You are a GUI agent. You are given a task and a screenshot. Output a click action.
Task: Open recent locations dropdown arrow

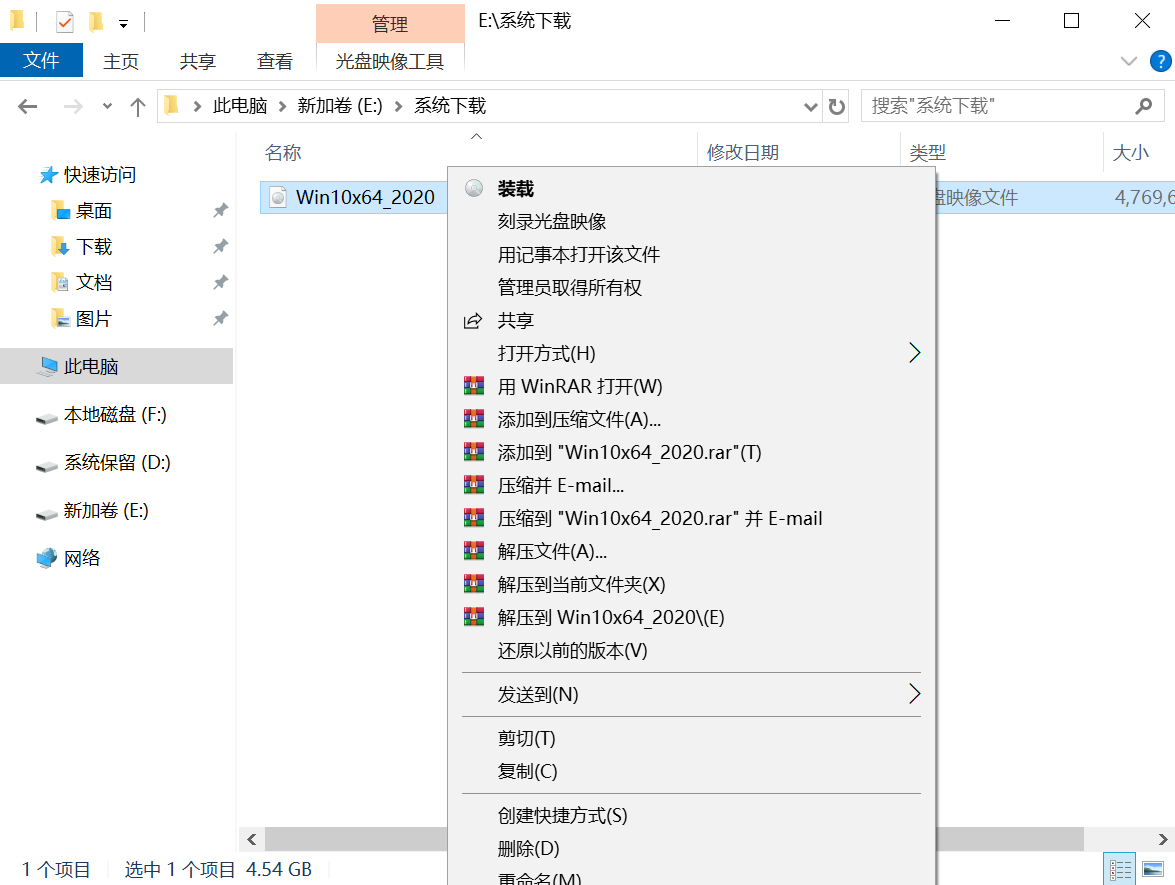tap(107, 106)
